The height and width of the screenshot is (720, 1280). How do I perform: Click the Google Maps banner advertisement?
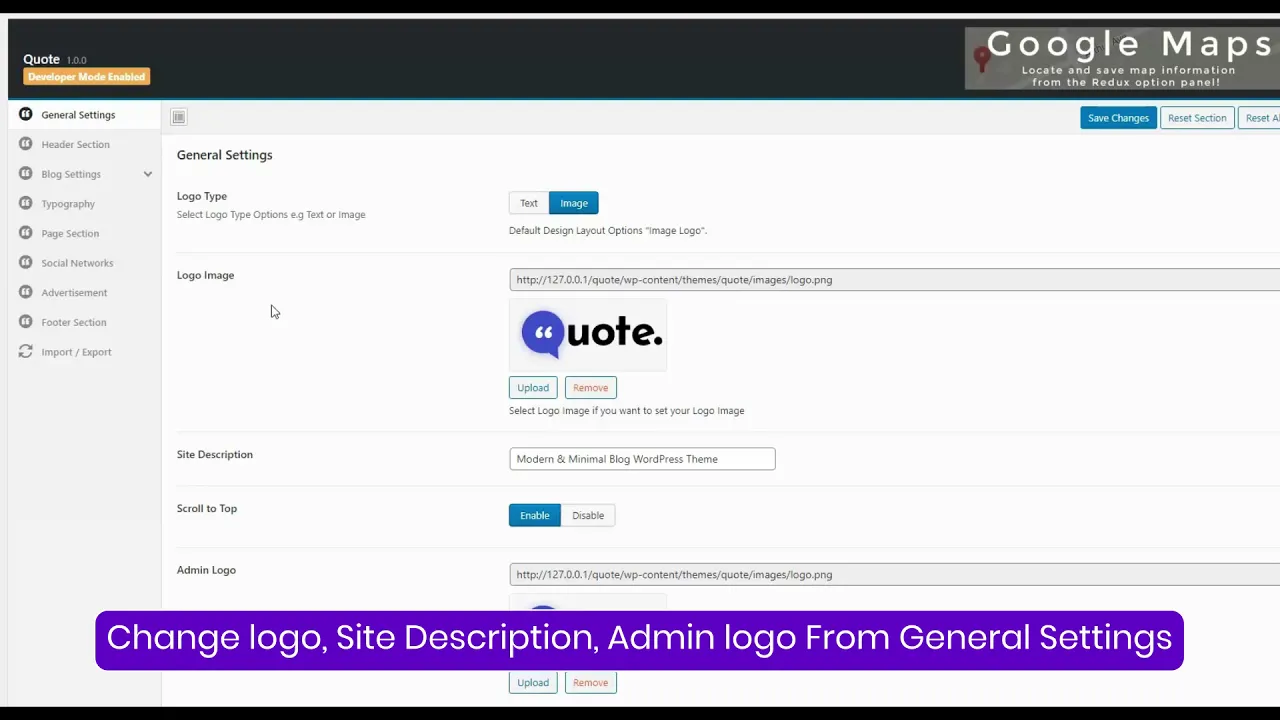click(1122, 58)
